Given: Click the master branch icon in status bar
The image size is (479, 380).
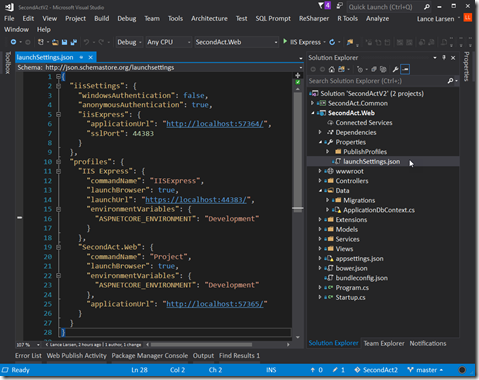Looking at the screenshot, I should (410, 370).
